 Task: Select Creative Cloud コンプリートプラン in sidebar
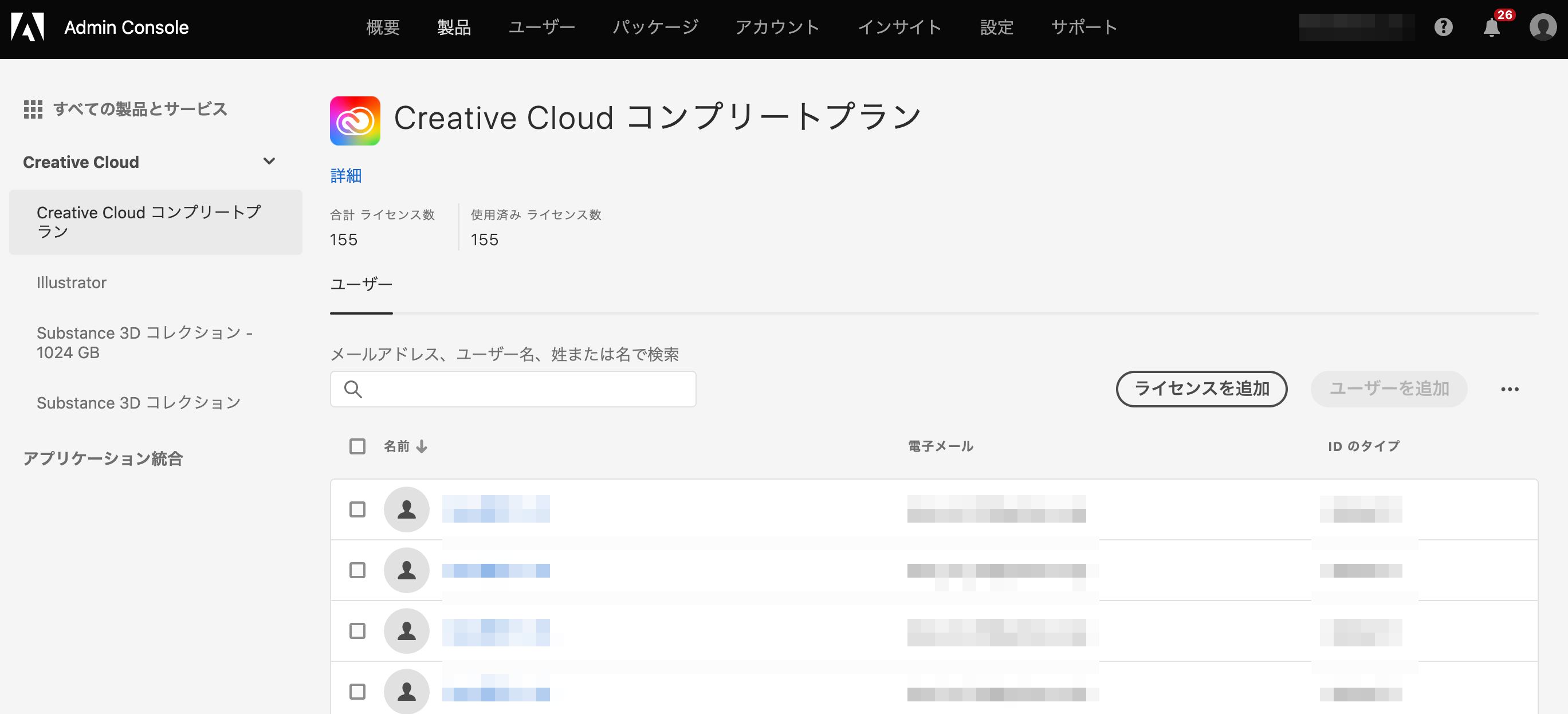tap(156, 222)
